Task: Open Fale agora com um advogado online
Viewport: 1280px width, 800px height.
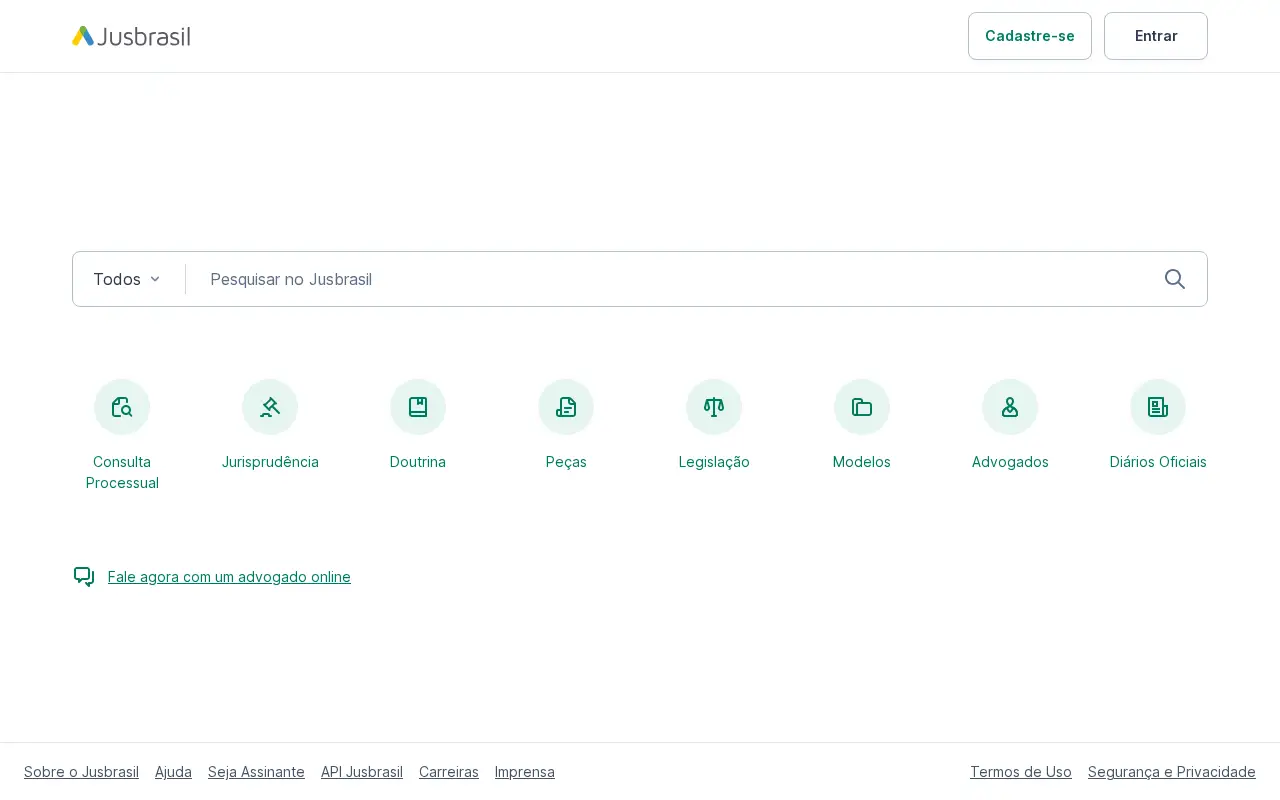Action: 229,577
